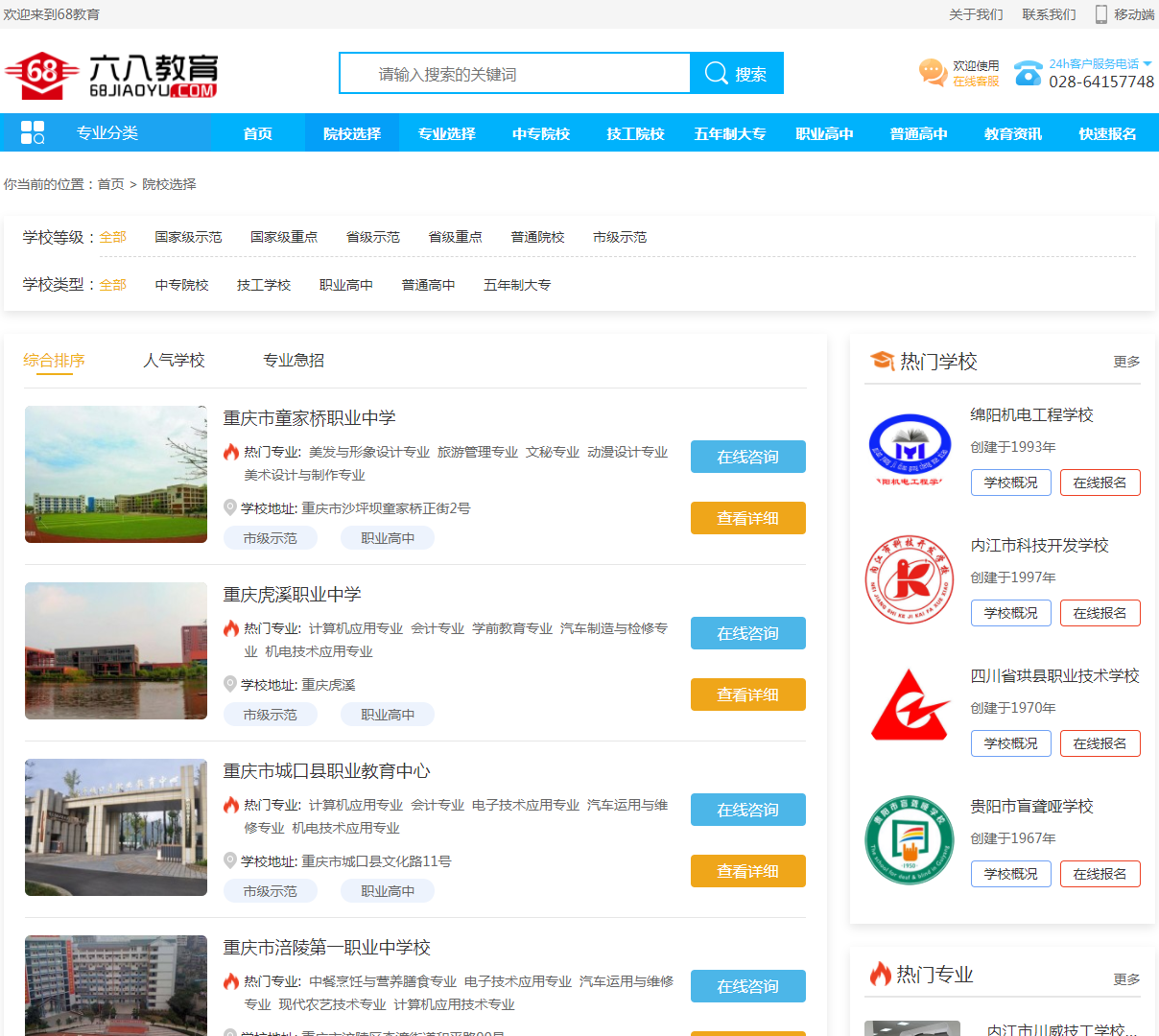Click the 绵阳机电工程学校 logo
The height and width of the screenshot is (1036, 1159).
[x=909, y=449]
